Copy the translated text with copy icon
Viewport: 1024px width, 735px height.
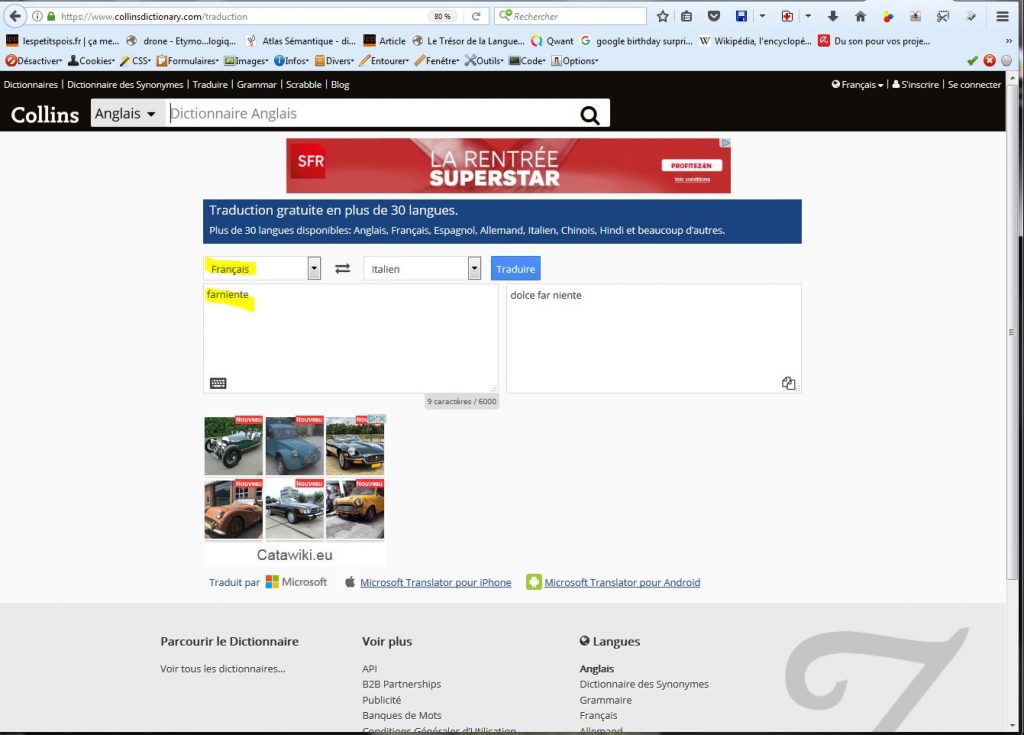789,383
